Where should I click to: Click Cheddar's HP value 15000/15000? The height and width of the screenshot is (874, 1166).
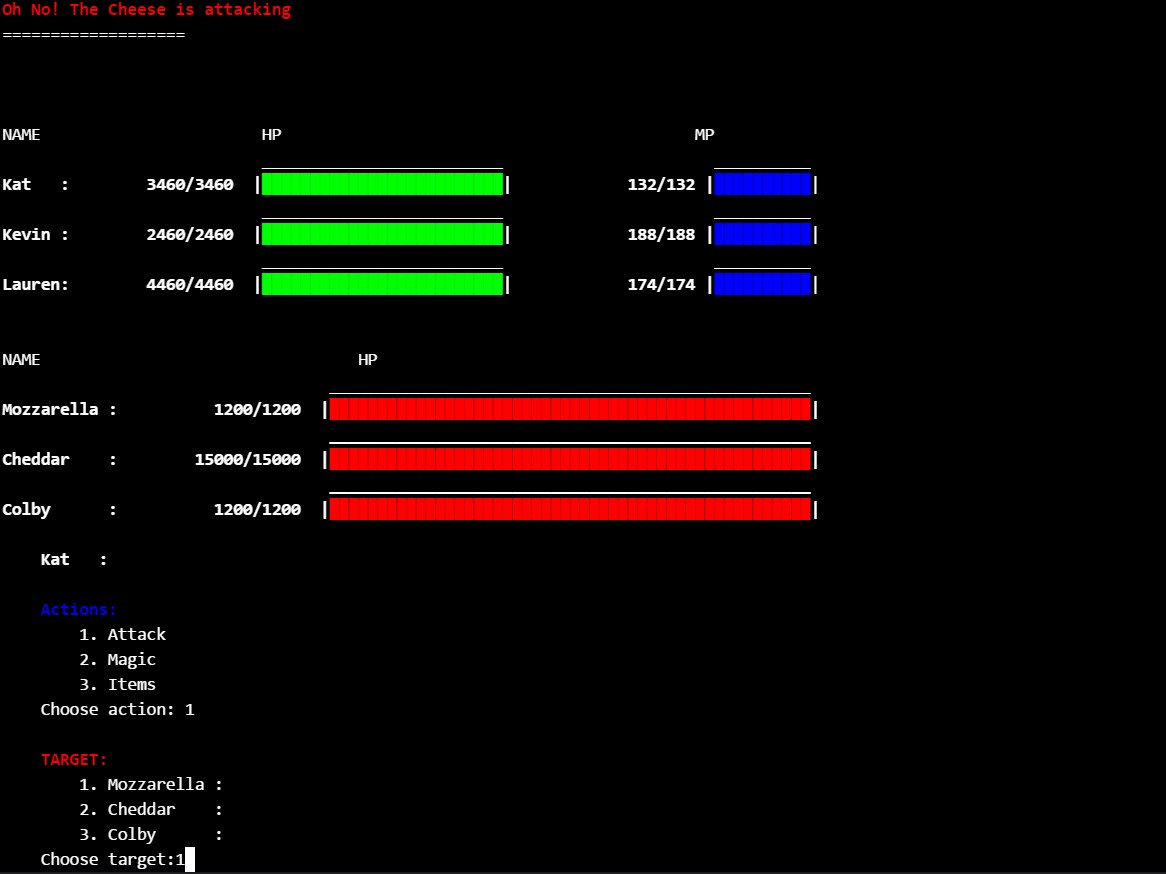pos(248,459)
